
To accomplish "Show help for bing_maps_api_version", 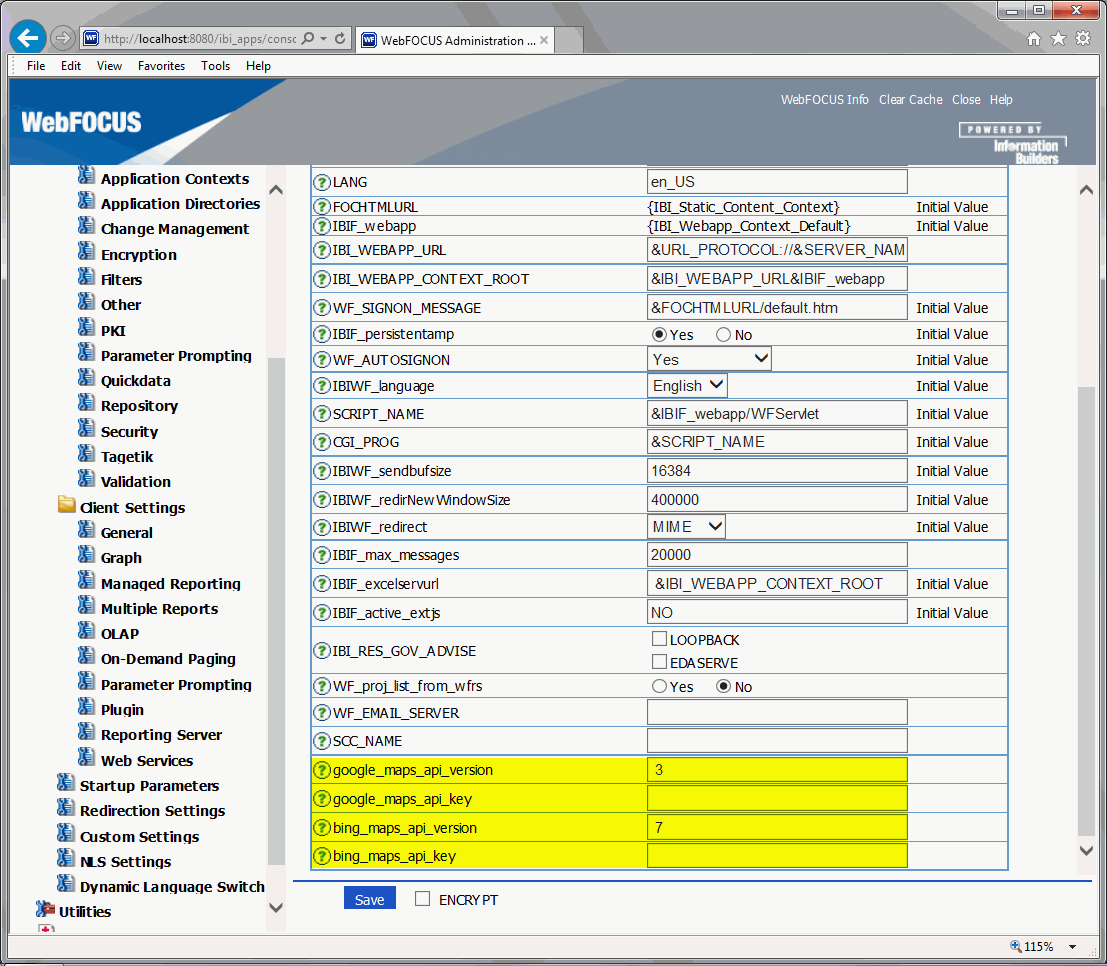I will 322,828.
